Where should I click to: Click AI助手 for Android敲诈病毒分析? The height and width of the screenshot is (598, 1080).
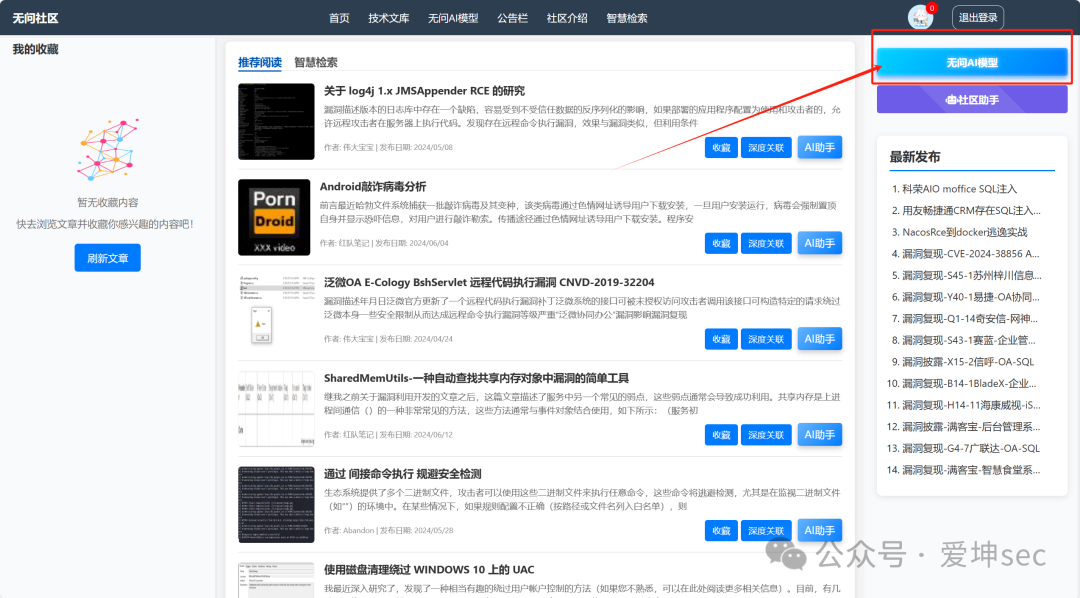click(820, 243)
